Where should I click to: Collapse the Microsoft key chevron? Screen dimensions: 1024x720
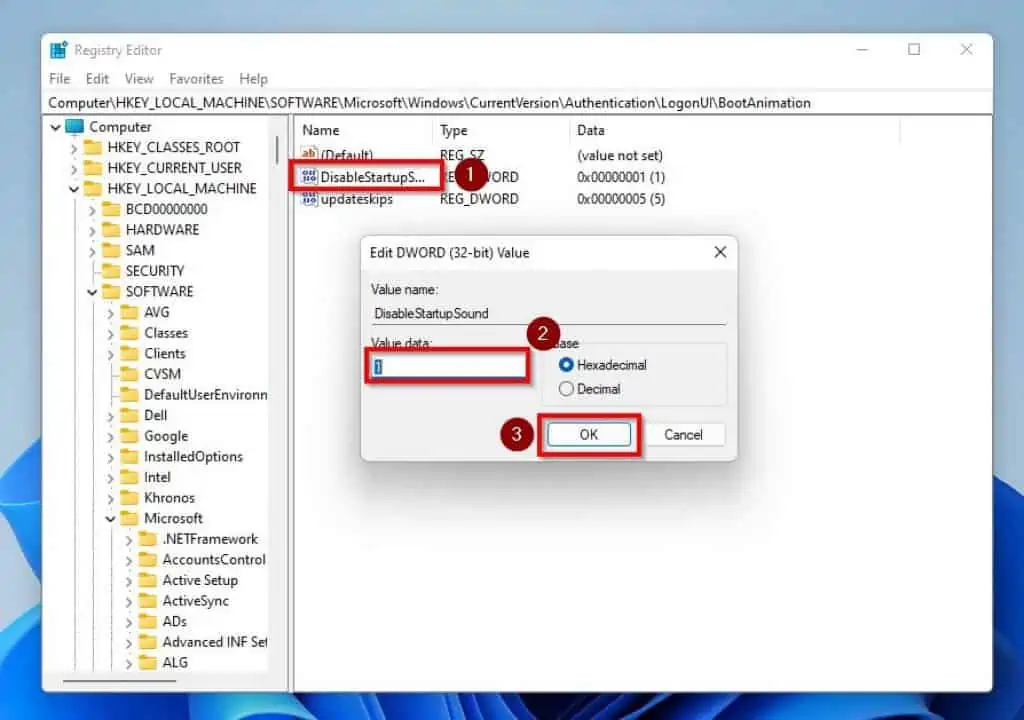point(110,519)
